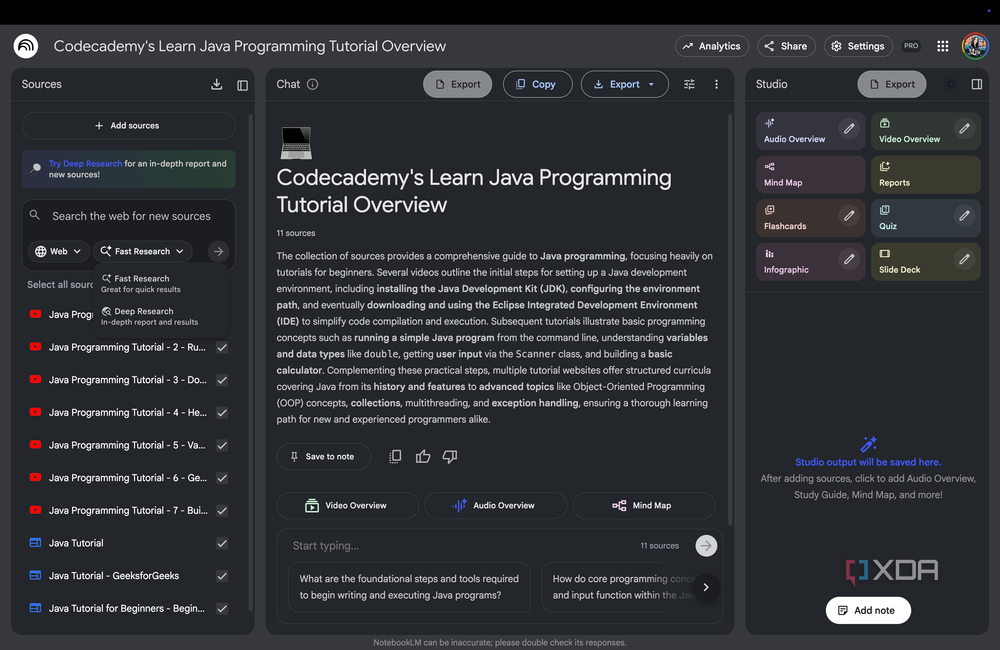Click the gray Export button in Studio
Viewport: 1000px width, 650px height.
click(x=892, y=84)
